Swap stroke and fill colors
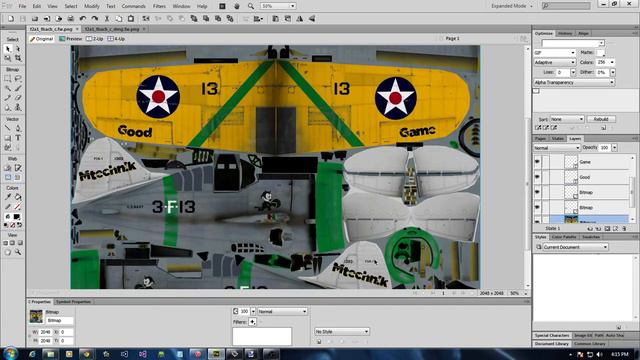 point(19,225)
